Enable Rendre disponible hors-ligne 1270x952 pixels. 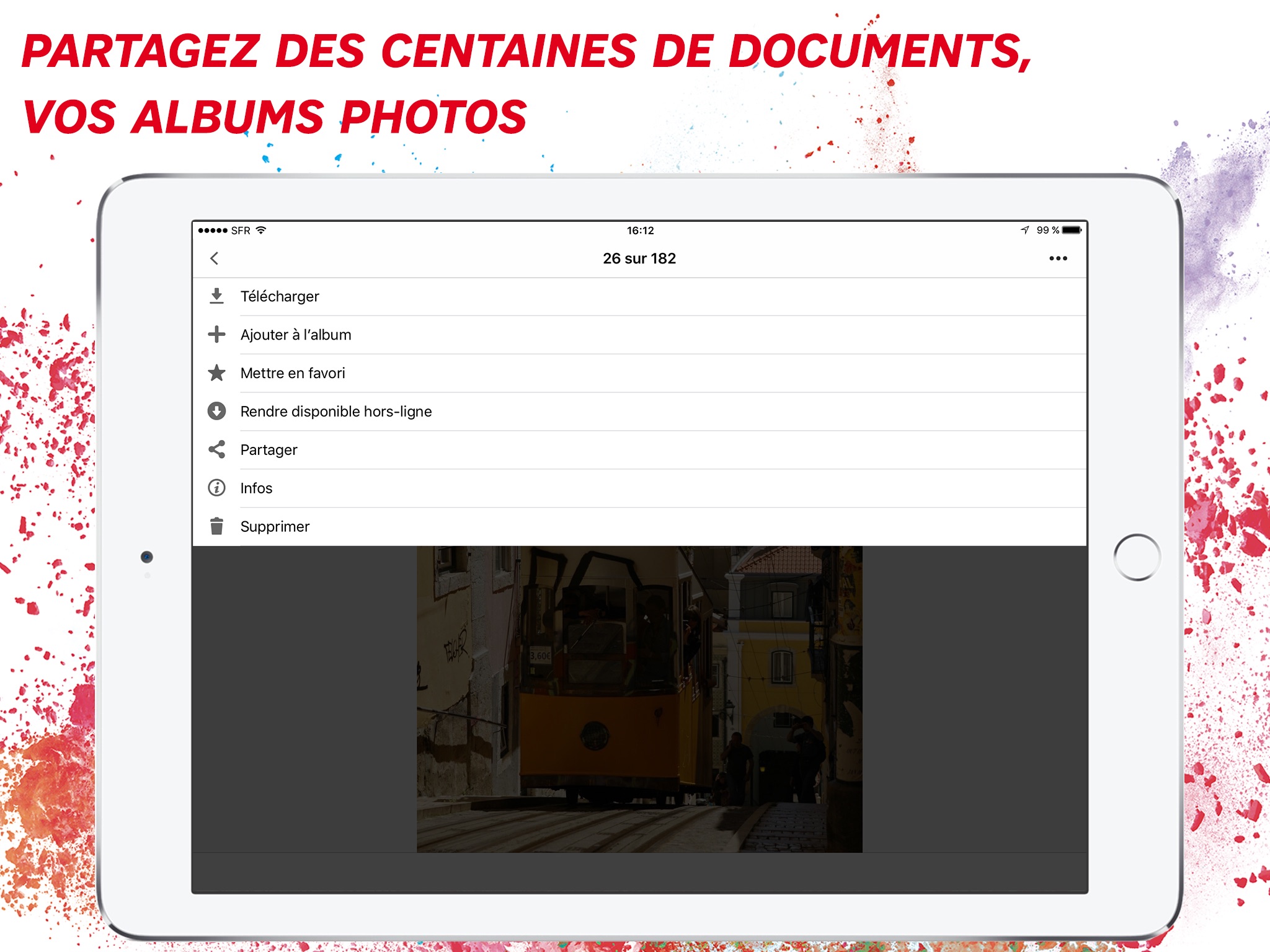(x=336, y=412)
